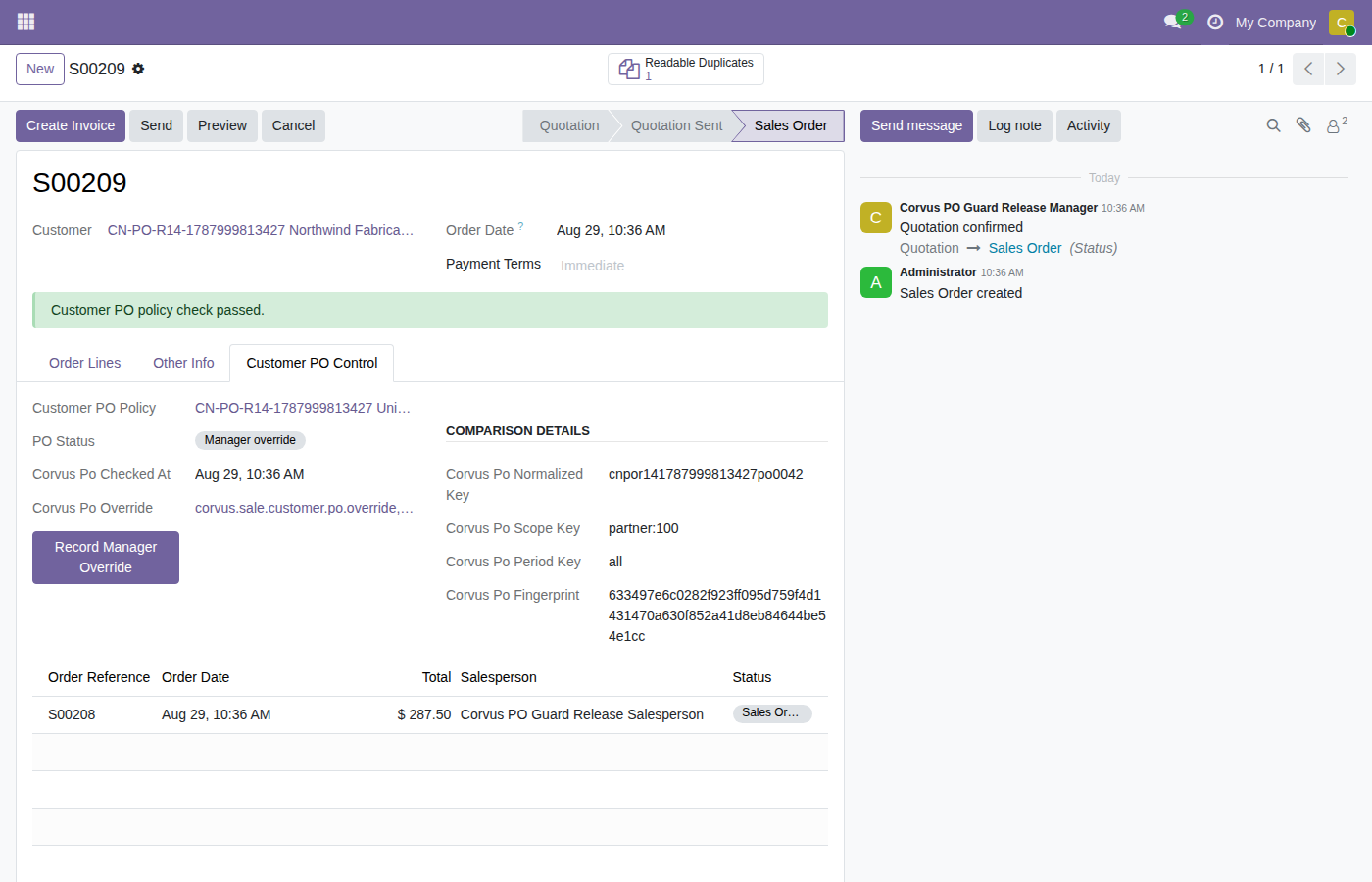Open the Corvus Po Override record link
This screenshot has height=882, width=1372.
[x=304, y=508]
